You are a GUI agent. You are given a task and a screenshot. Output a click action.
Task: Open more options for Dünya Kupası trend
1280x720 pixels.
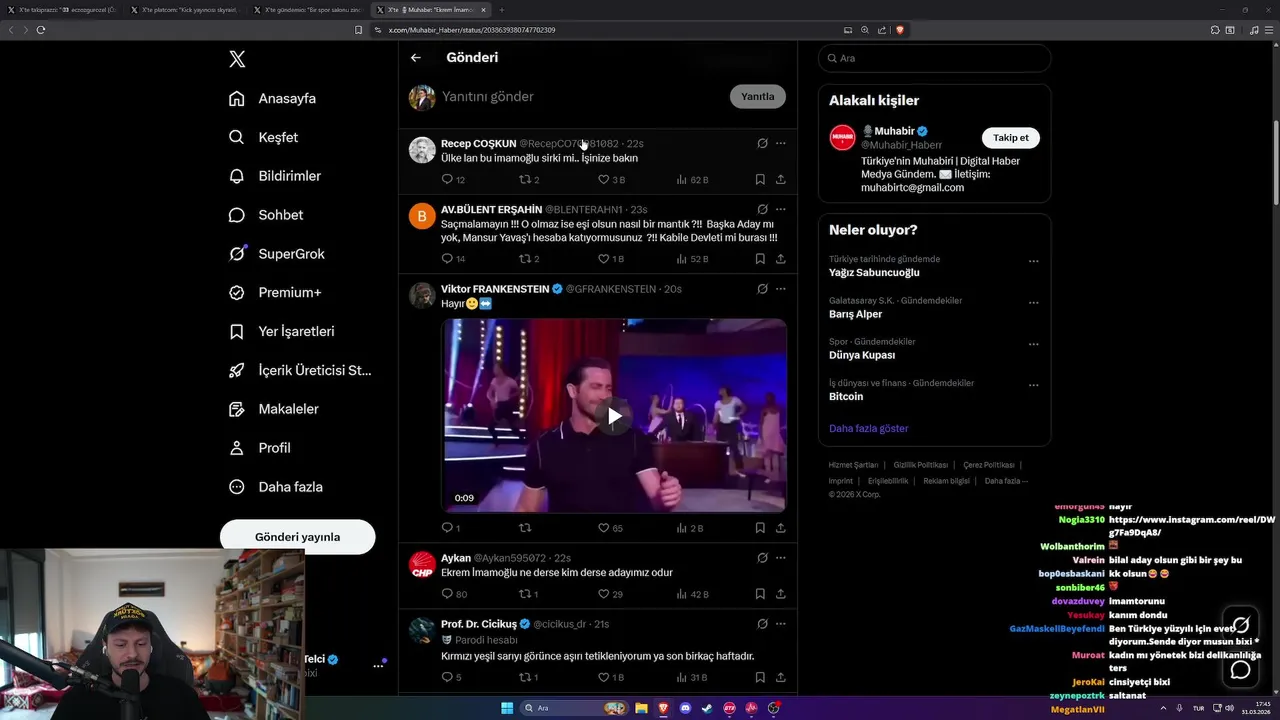(x=1033, y=344)
